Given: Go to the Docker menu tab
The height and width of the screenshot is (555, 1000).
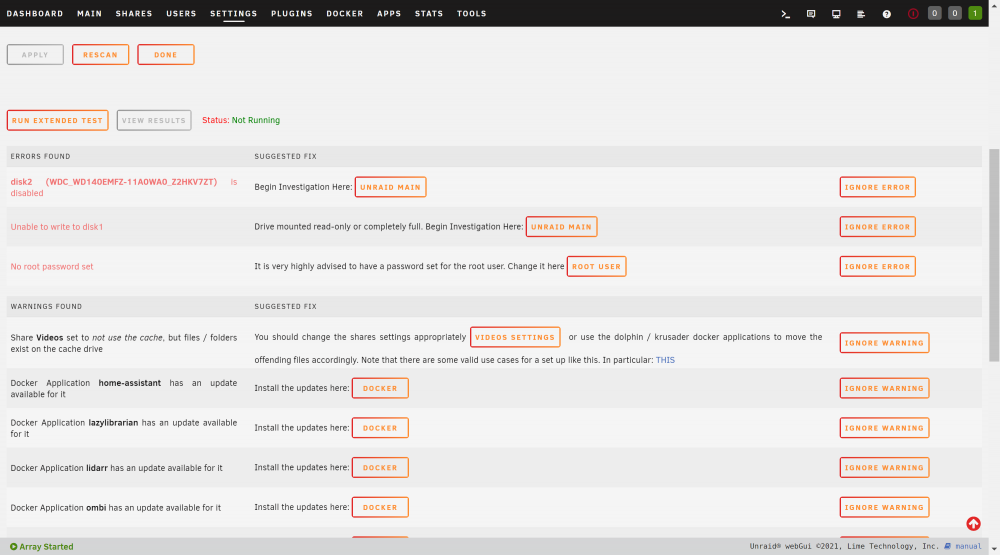Looking at the screenshot, I should tap(344, 13).
